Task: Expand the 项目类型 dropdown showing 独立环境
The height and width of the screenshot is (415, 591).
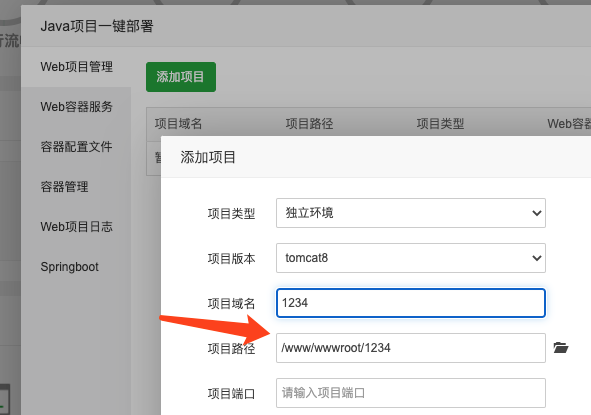Action: [x=411, y=213]
